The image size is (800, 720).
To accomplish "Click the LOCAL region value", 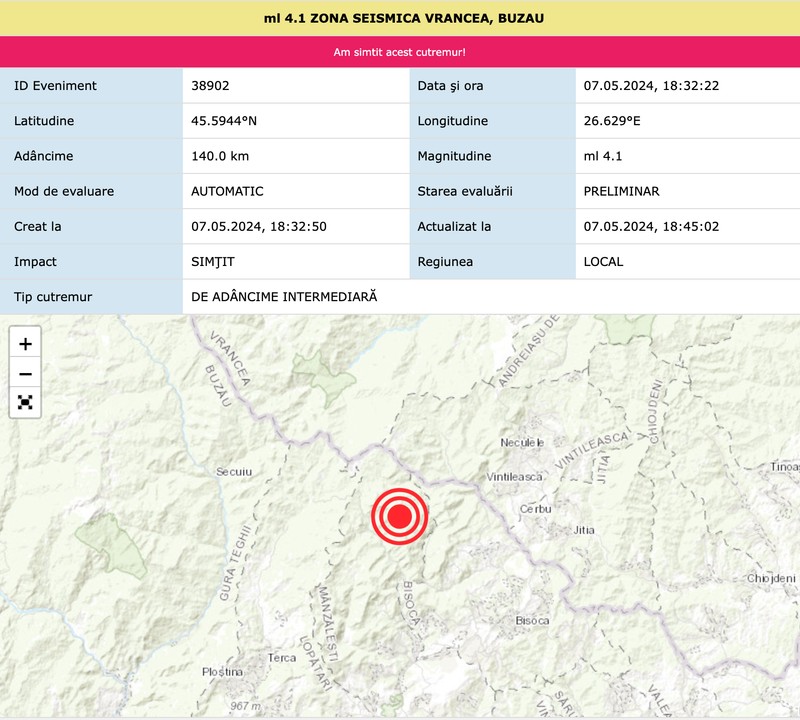I will pos(603,262).
